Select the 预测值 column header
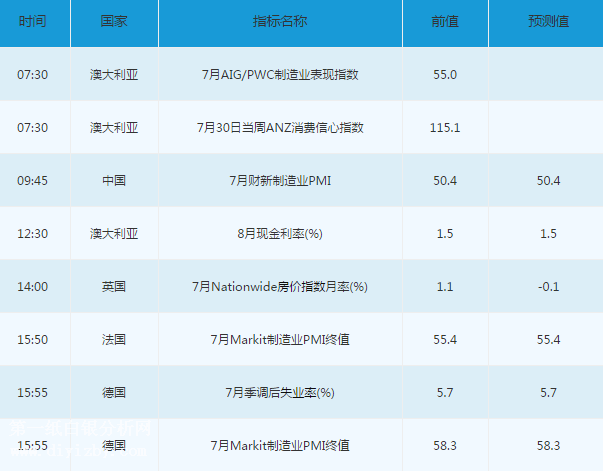Image resolution: width=603 pixels, height=471 pixels. pyautogui.click(x=547, y=22)
